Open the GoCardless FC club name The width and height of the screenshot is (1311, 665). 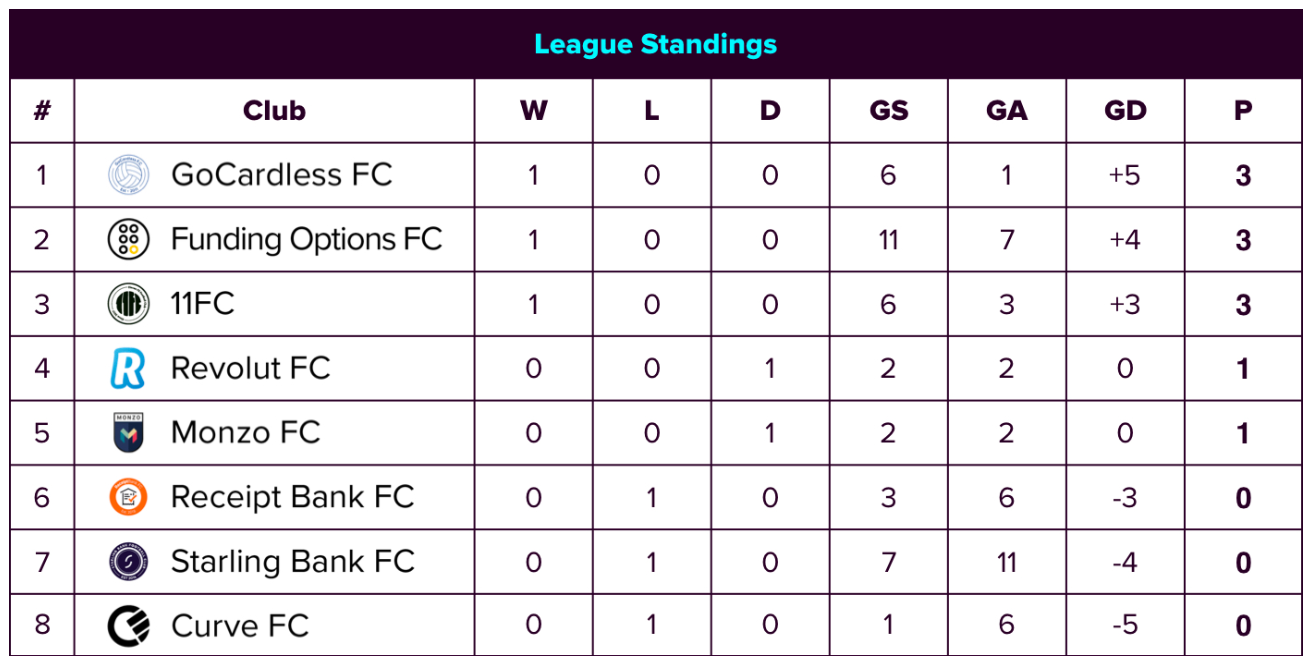[281, 175]
